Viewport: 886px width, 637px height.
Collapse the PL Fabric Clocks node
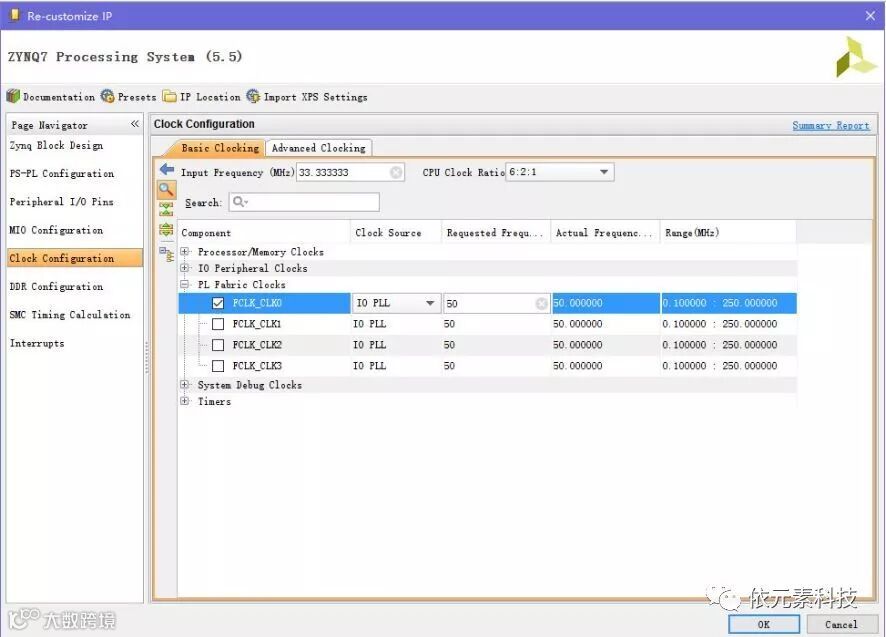click(184, 284)
